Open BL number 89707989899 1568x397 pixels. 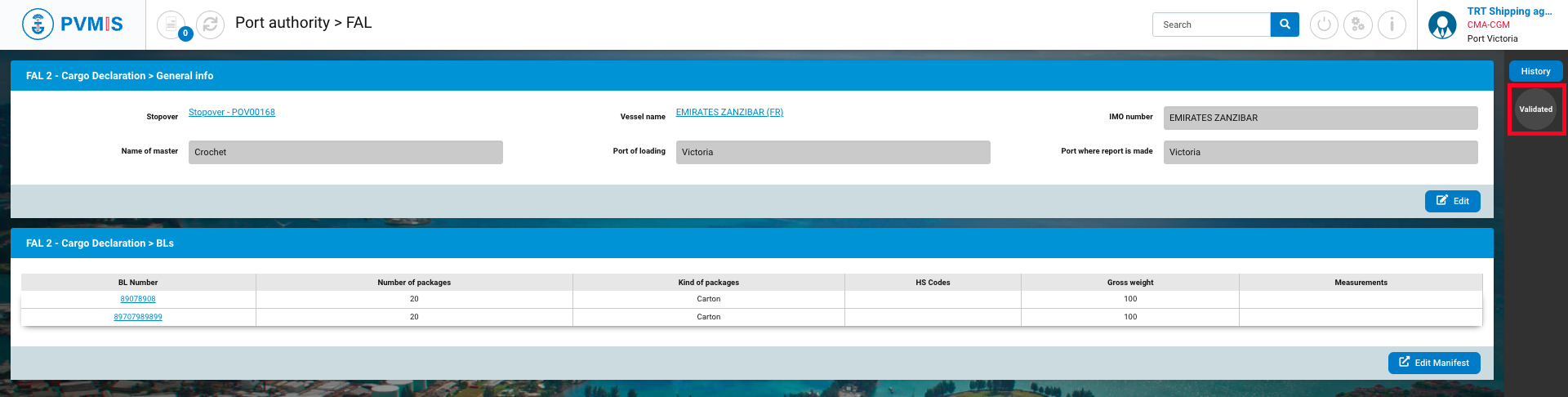138,317
